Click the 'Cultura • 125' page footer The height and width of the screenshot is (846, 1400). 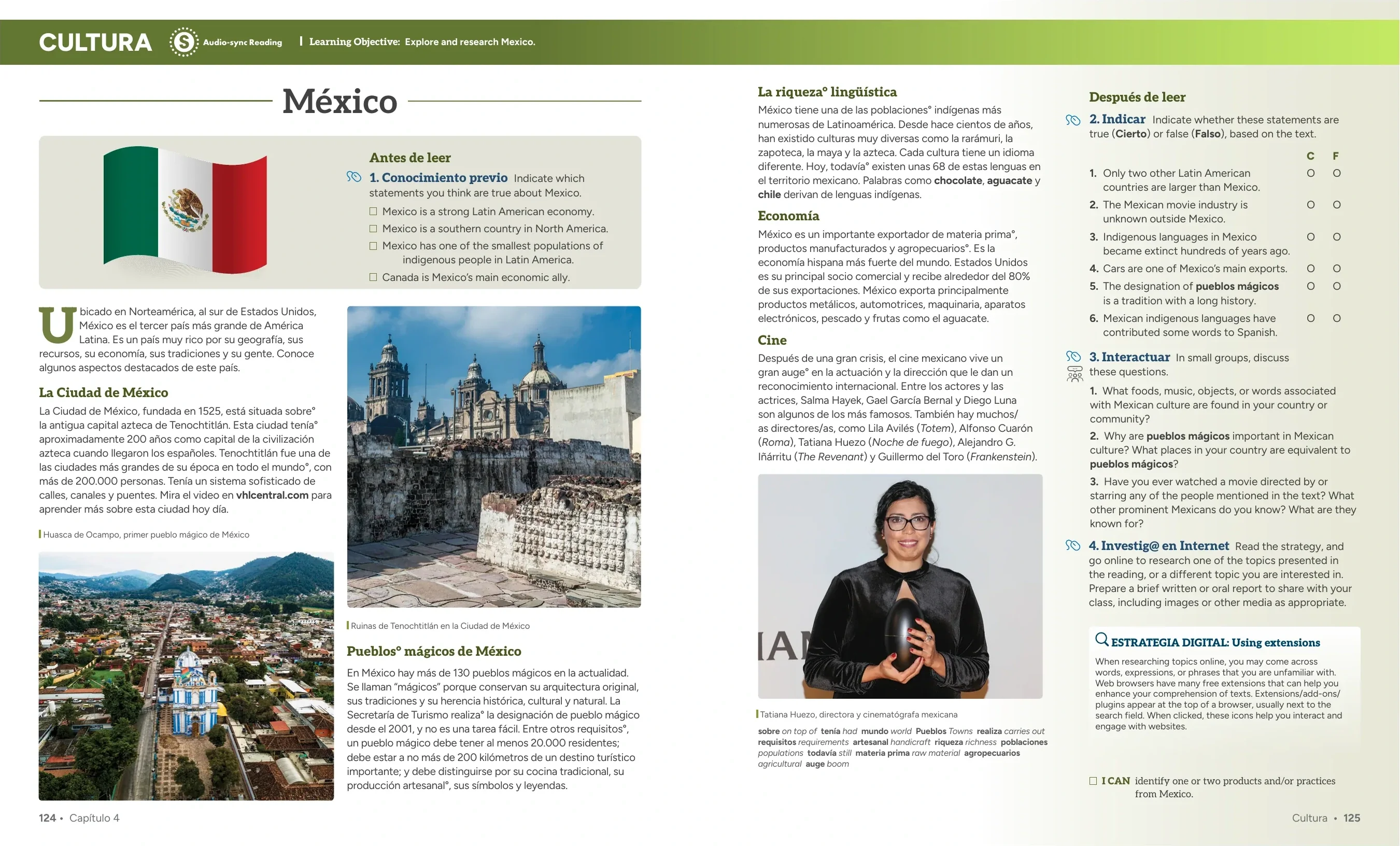(1326, 818)
